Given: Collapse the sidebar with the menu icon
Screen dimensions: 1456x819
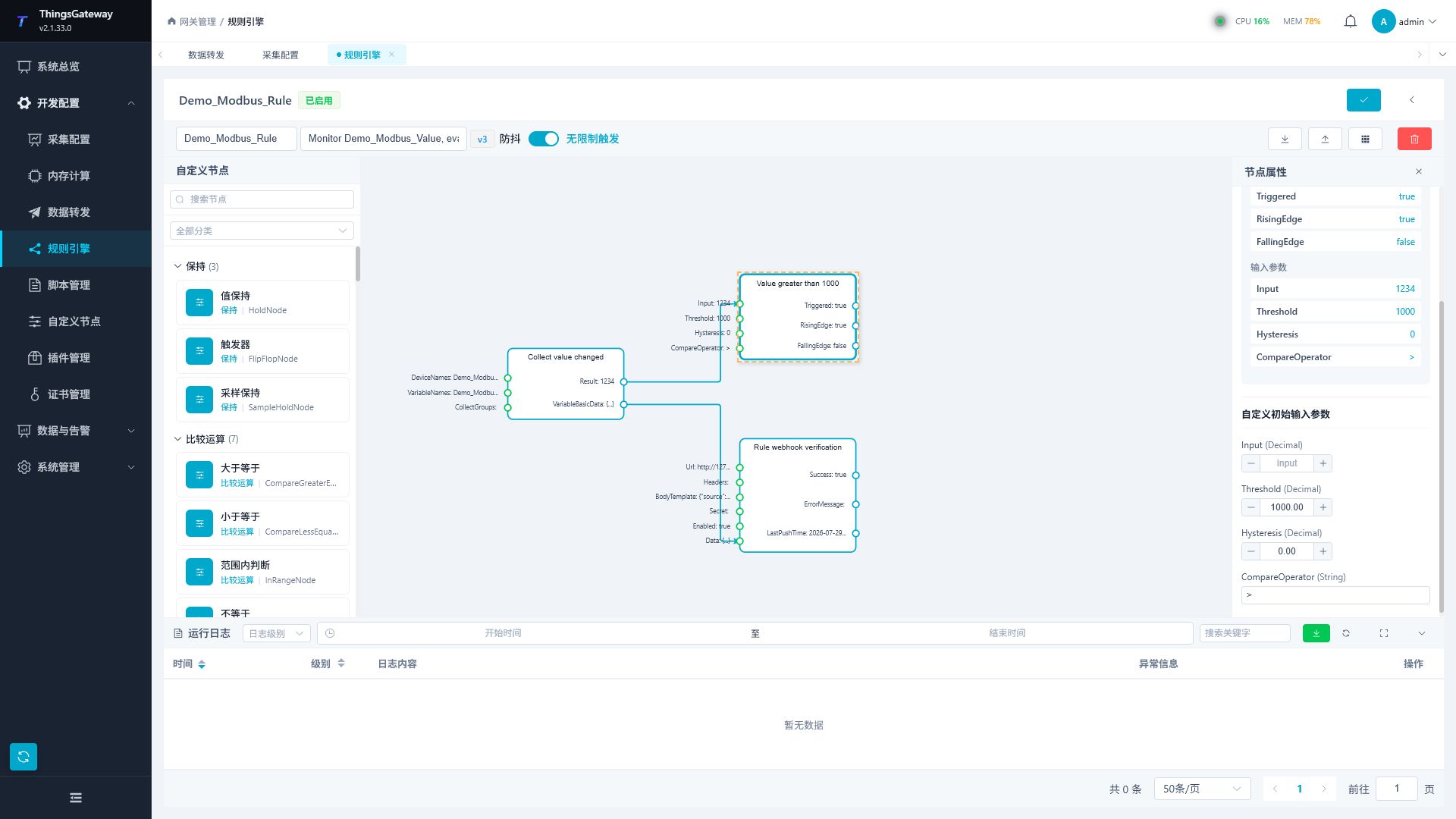Looking at the screenshot, I should pos(76,798).
